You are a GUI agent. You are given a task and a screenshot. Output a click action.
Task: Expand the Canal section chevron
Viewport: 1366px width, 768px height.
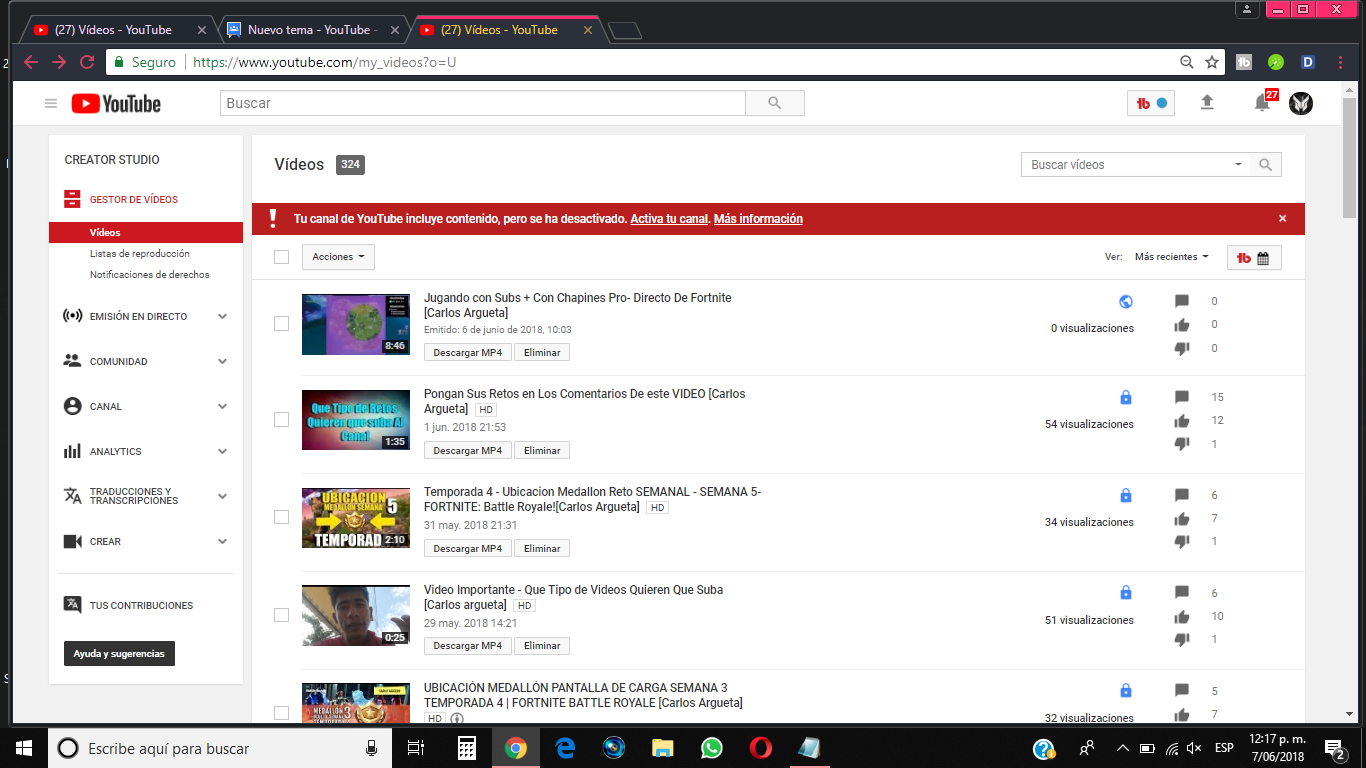pyautogui.click(x=222, y=406)
